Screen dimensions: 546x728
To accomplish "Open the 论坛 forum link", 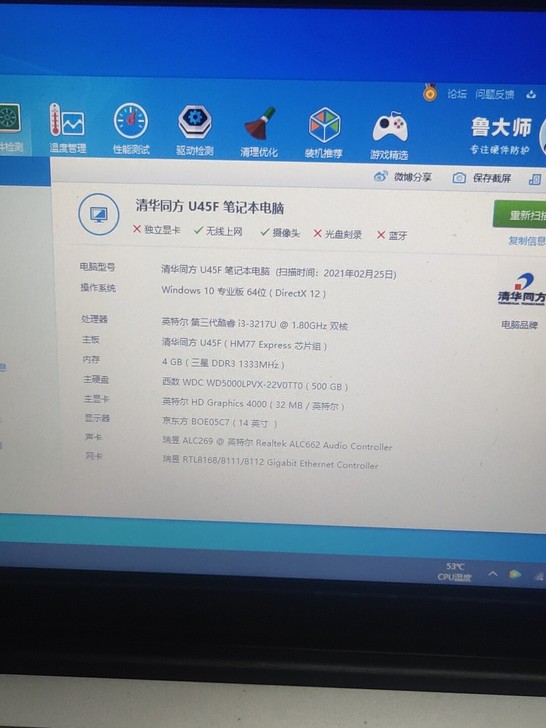I will tap(457, 94).
